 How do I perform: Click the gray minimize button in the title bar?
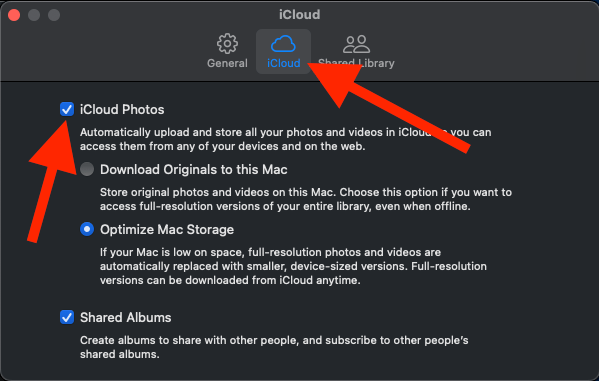coord(34,15)
